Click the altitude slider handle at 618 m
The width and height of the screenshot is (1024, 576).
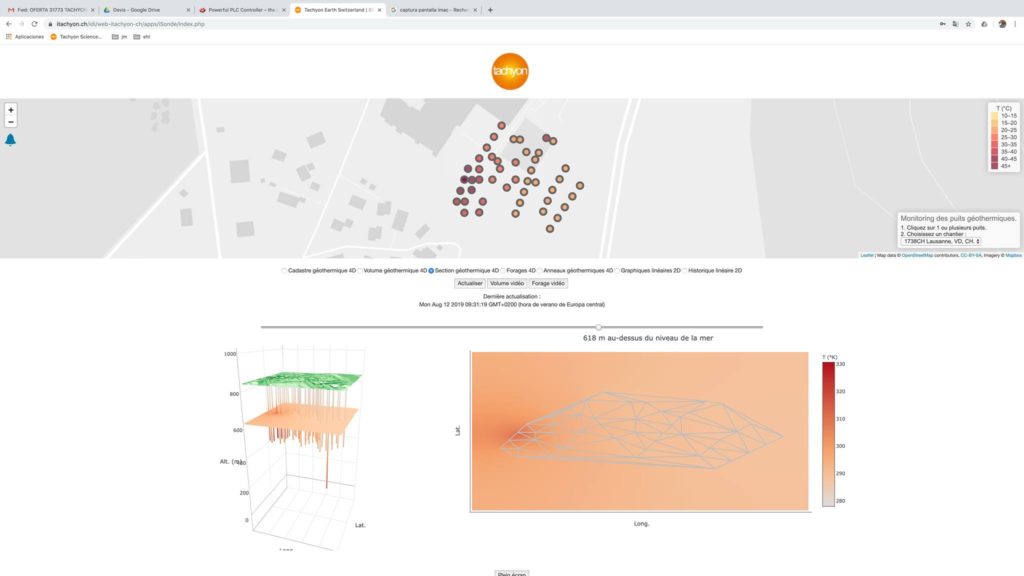point(598,327)
